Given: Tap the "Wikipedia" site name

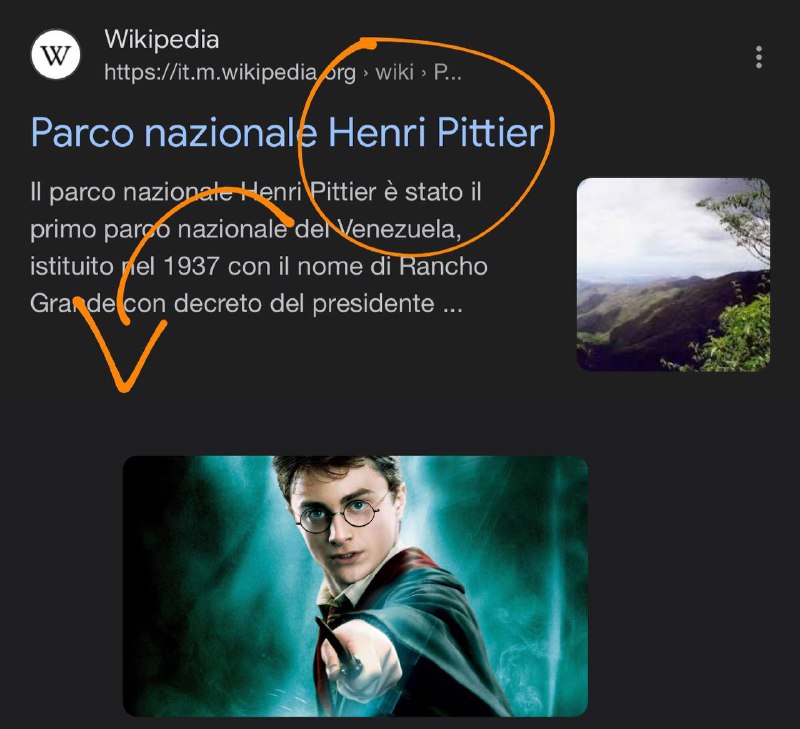Looking at the screenshot, I should 162,39.
